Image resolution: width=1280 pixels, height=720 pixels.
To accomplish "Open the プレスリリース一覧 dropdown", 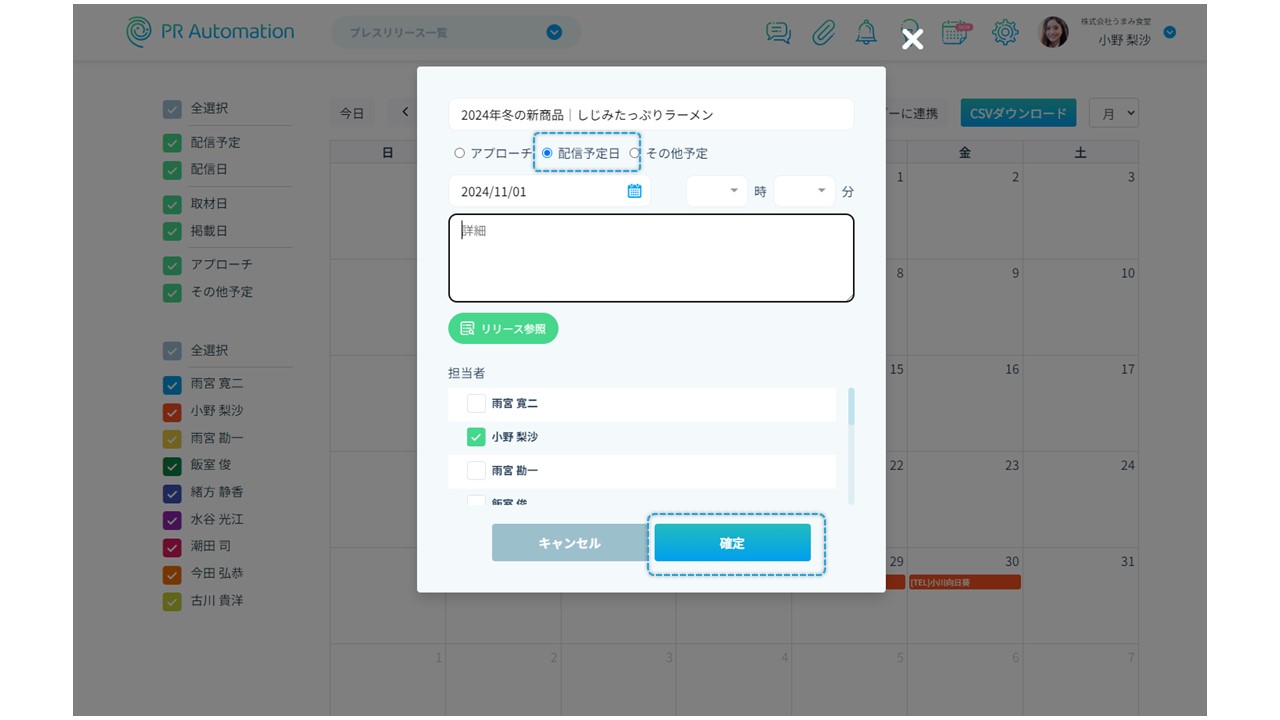I will coord(456,32).
